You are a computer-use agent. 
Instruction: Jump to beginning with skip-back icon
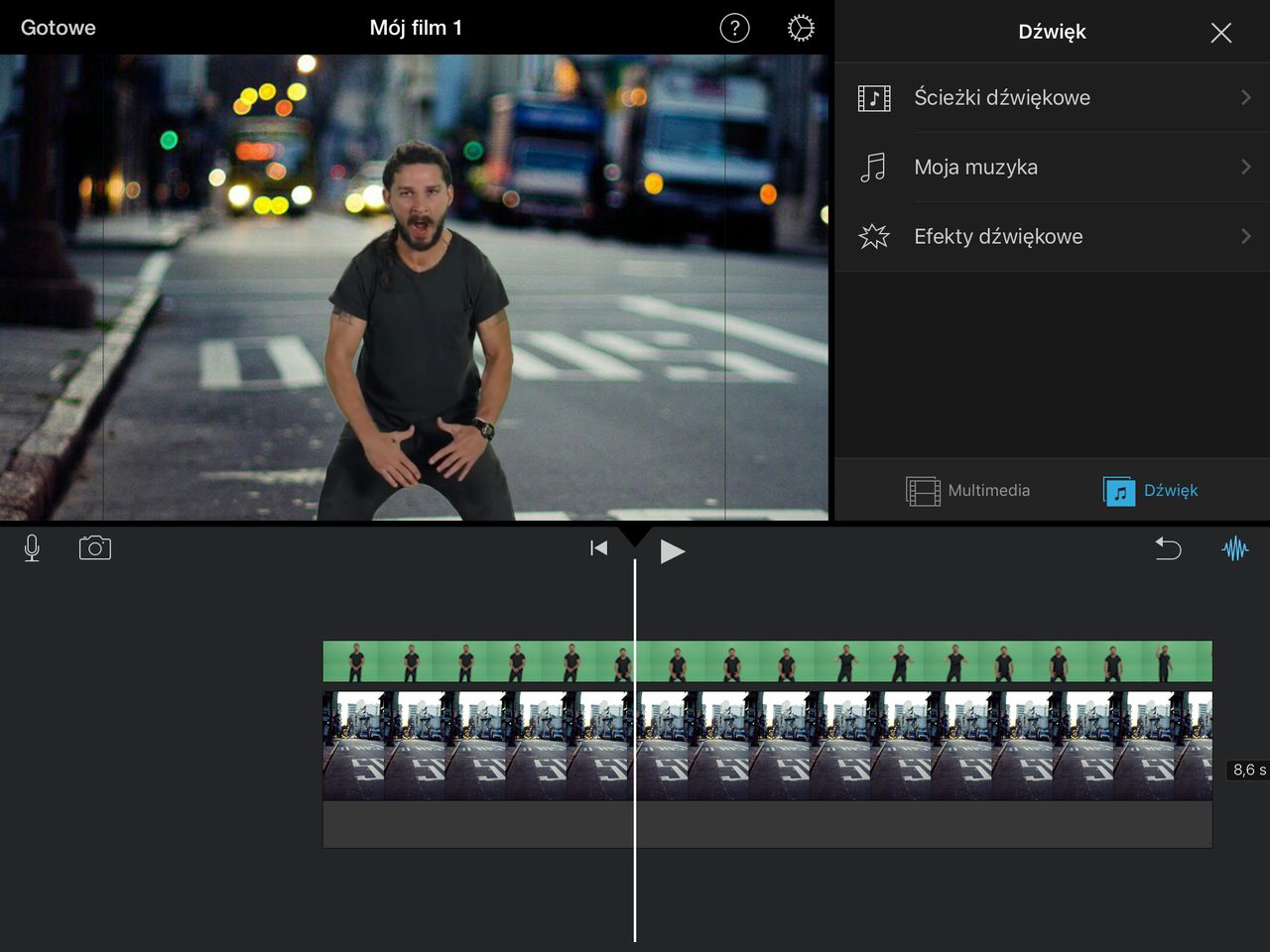(x=598, y=548)
